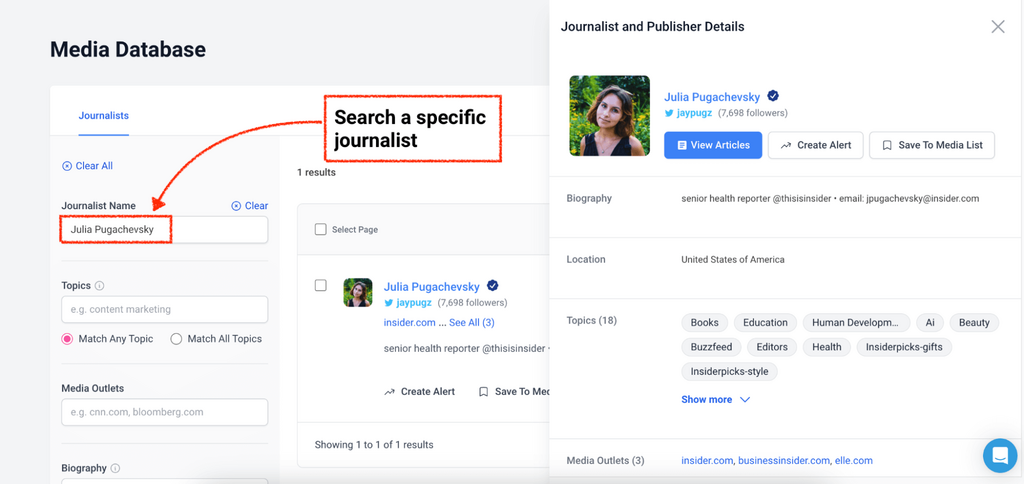Click the Topics info icon
The width and height of the screenshot is (1024, 484).
tap(100, 286)
